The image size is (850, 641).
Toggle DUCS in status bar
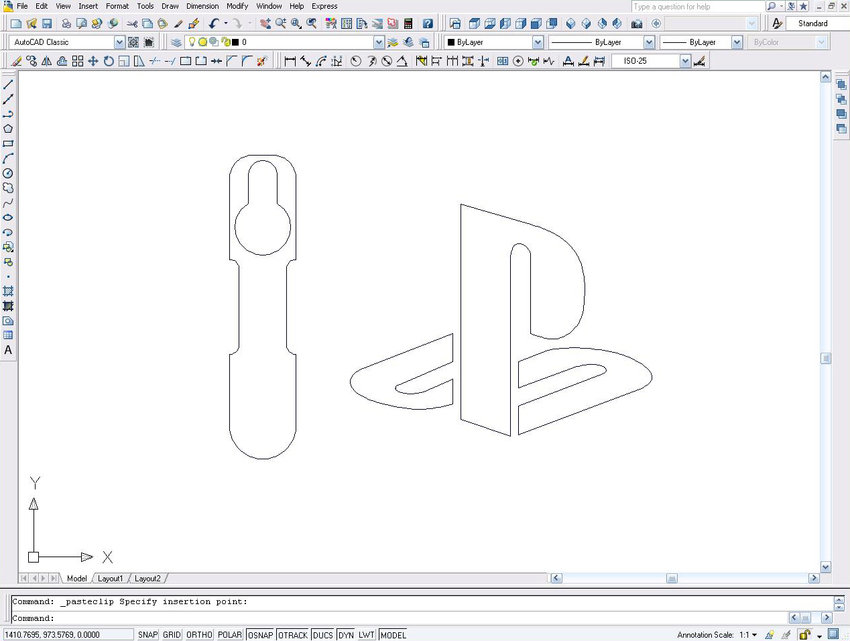(323, 634)
